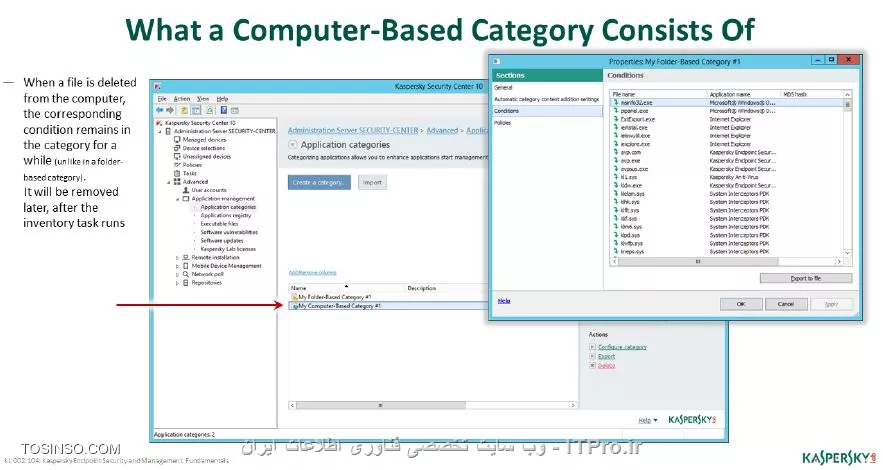Click Add/Remove columns link
Image resolution: width=883 pixels, height=470 pixels.
click(313, 272)
